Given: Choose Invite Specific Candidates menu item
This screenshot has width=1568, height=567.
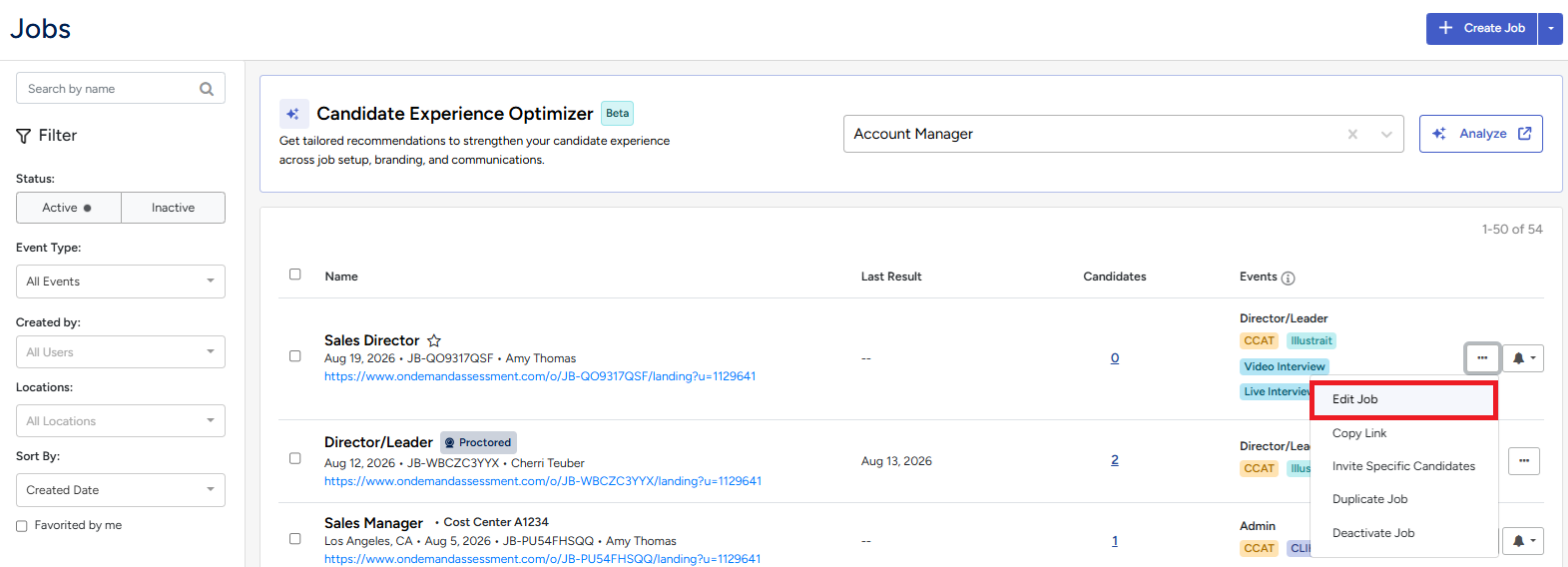Looking at the screenshot, I should [1402, 466].
